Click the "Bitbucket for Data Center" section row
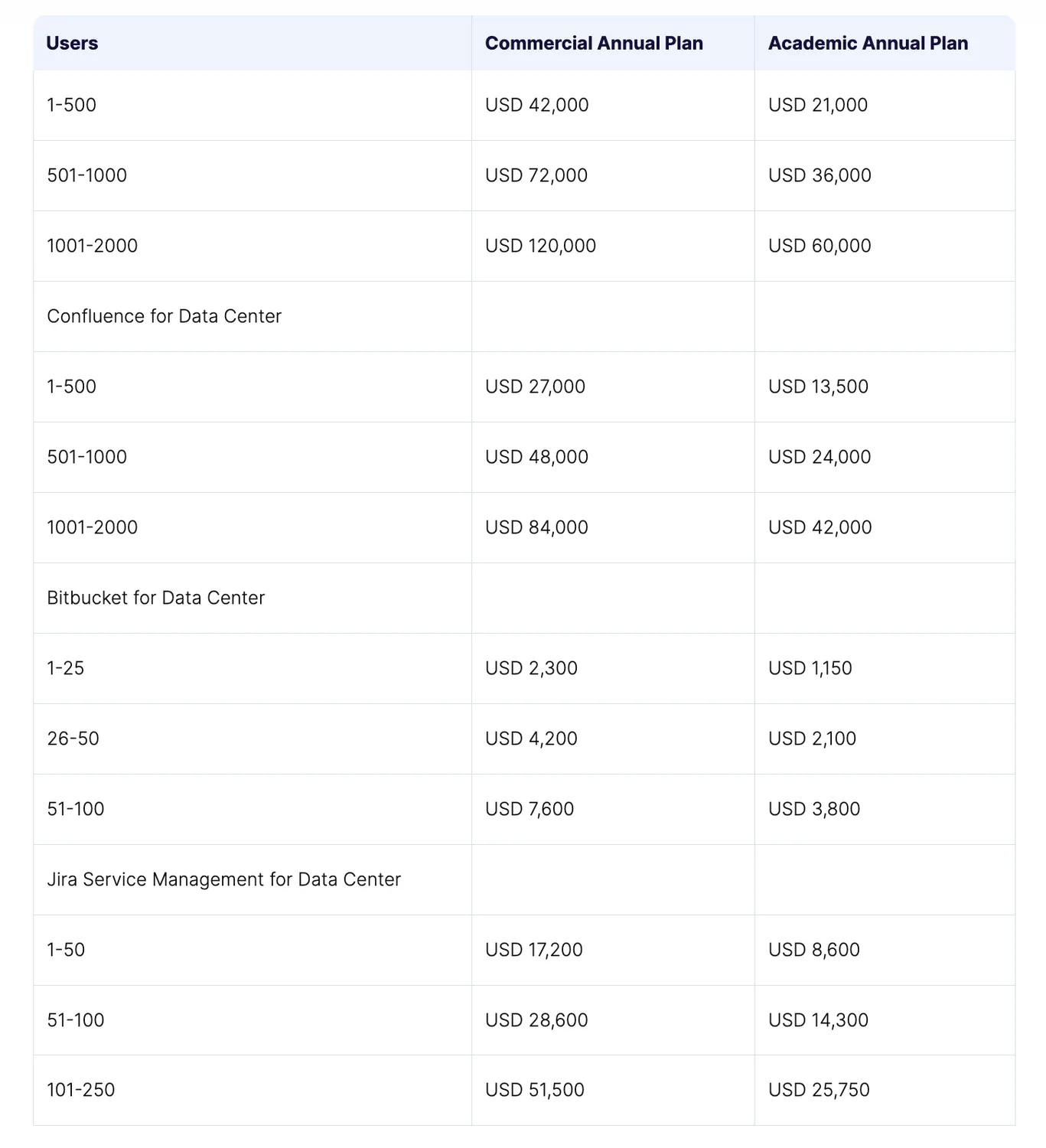 524,598
